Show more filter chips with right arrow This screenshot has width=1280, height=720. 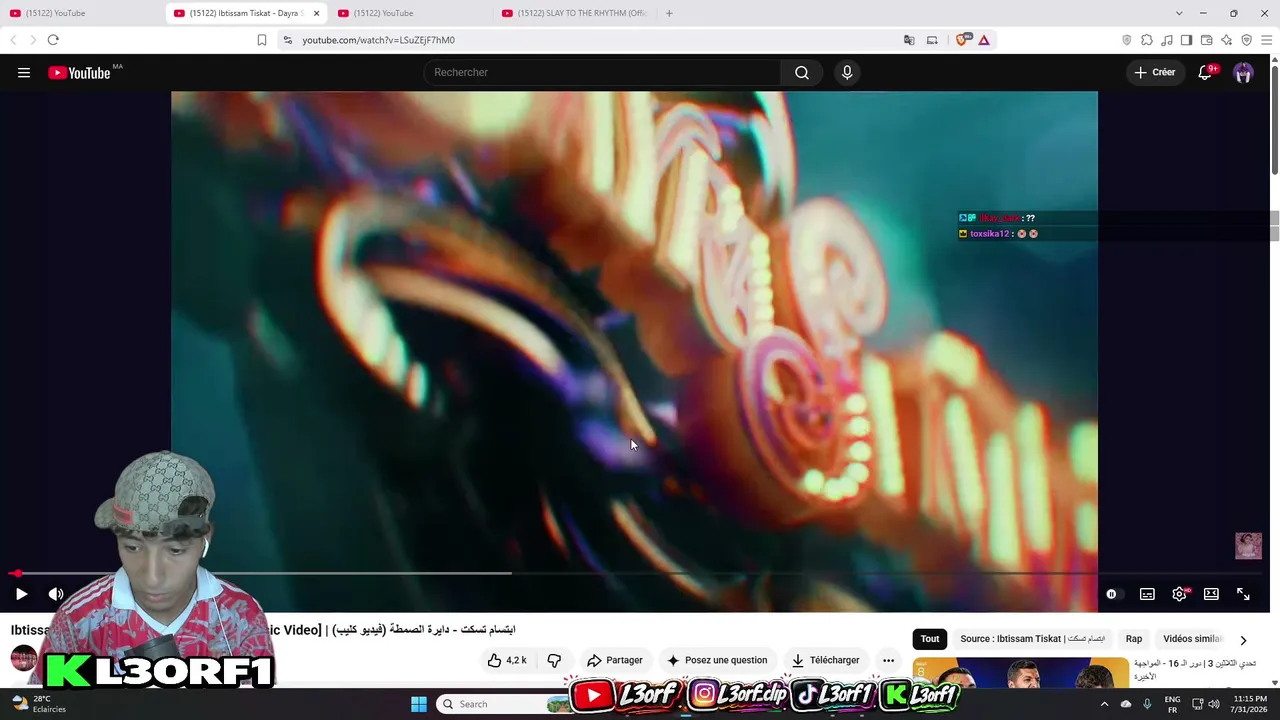click(x=1243, y=640)
